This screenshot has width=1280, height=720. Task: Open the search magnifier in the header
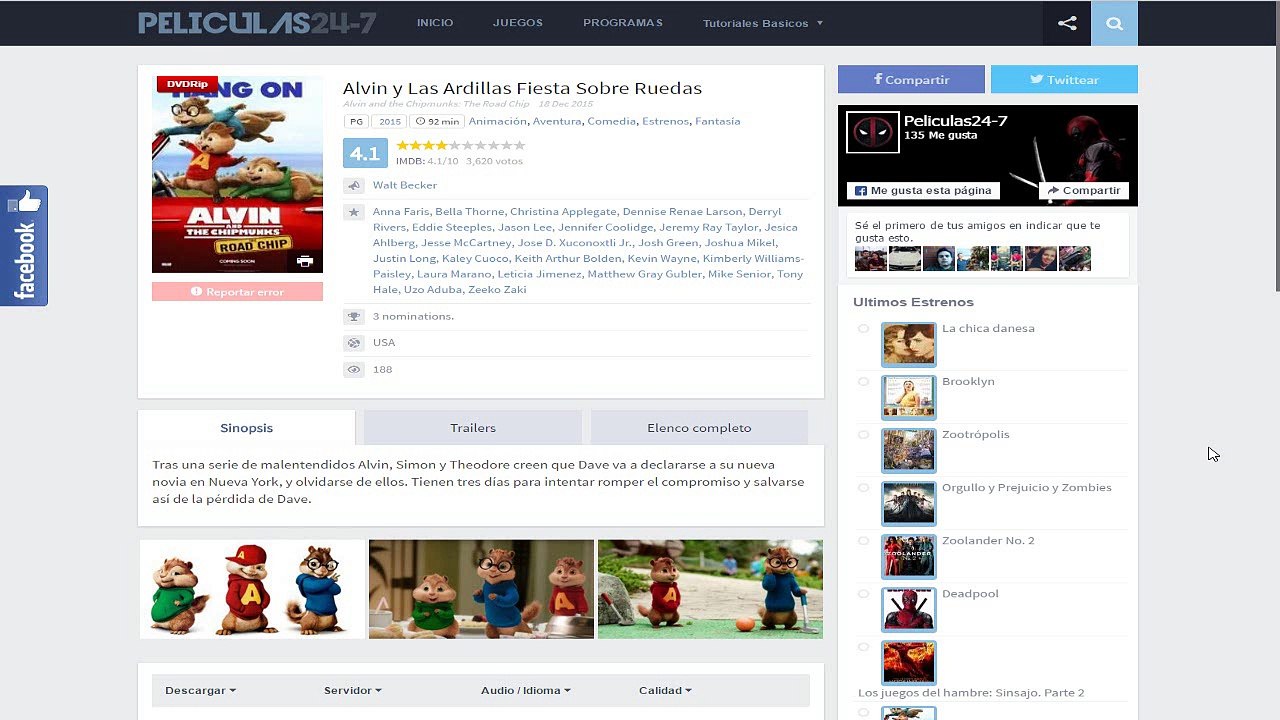point(1114,23)
